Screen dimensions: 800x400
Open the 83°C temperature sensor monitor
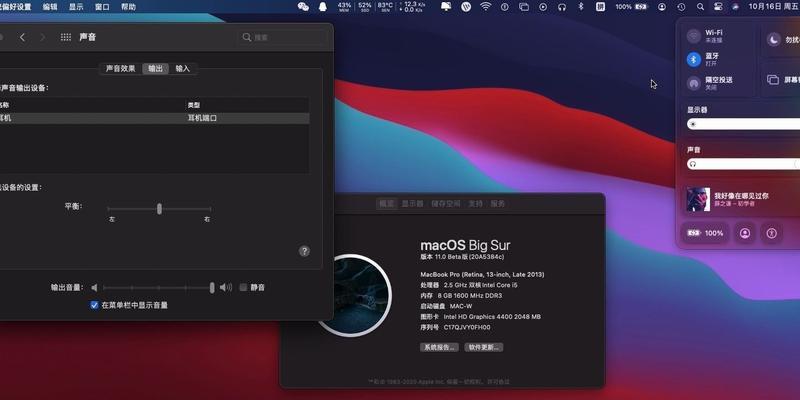pos(385,7)
